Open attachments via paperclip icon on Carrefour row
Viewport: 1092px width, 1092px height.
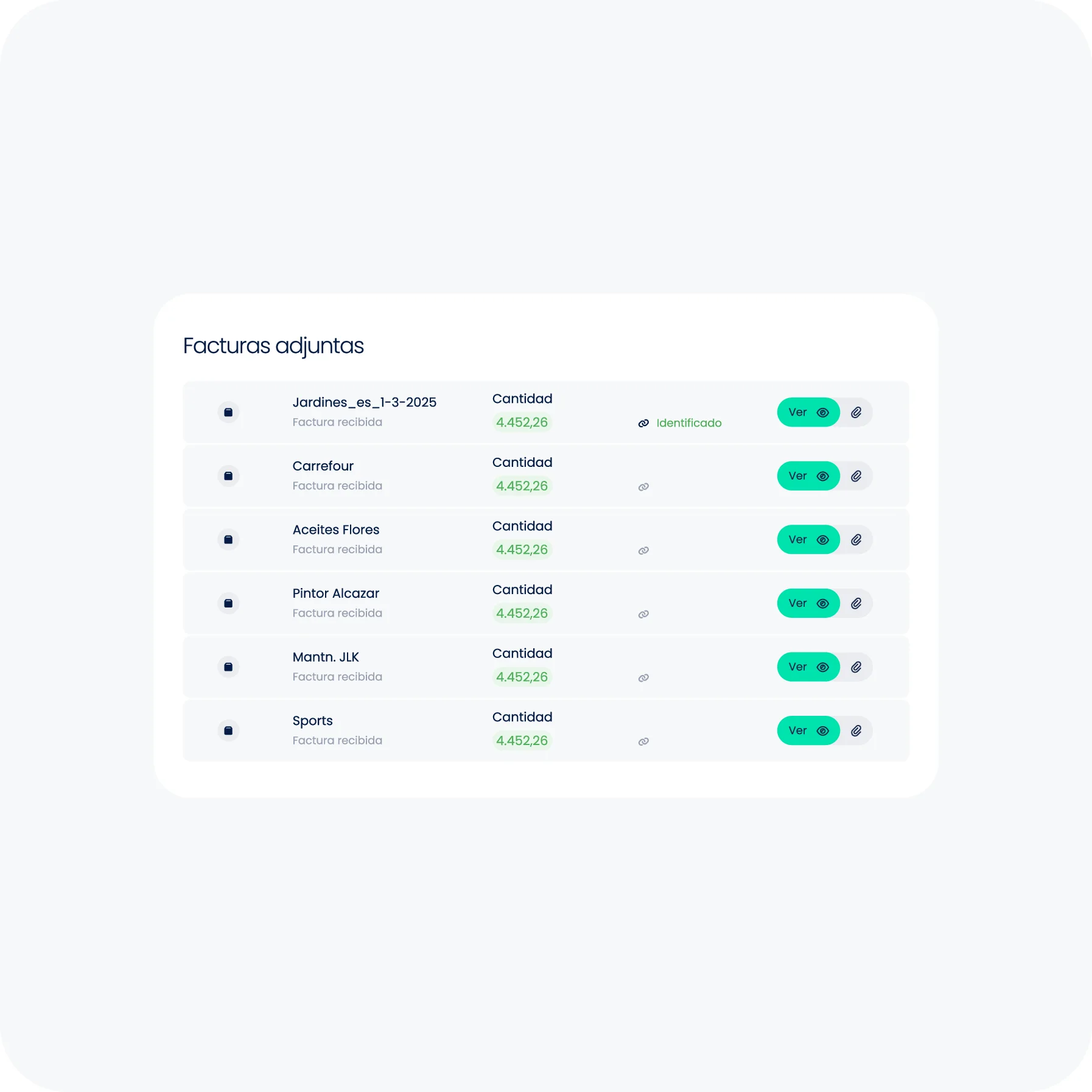coord(856,475)
